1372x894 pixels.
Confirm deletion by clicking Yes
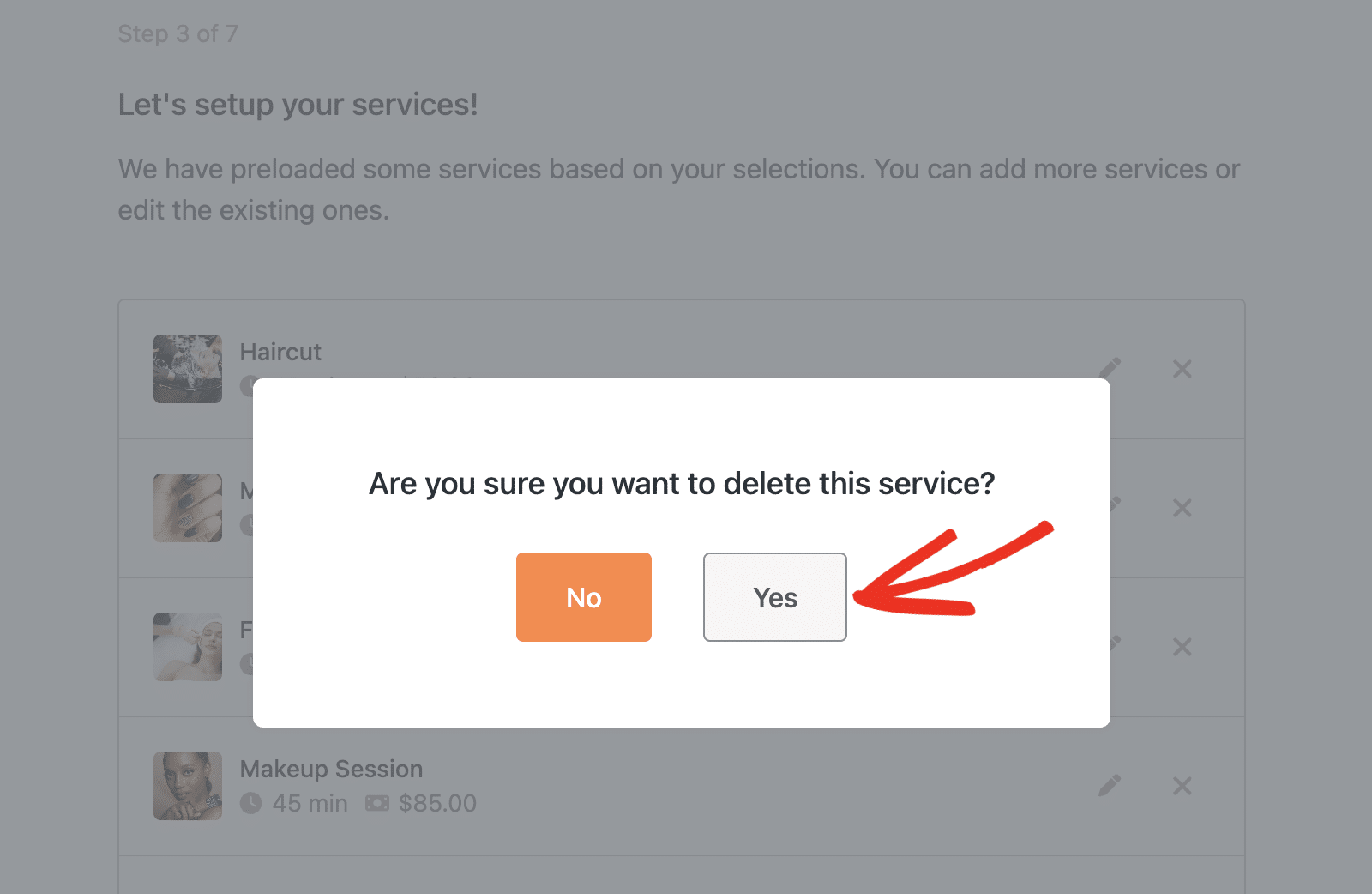coord(774,597)
